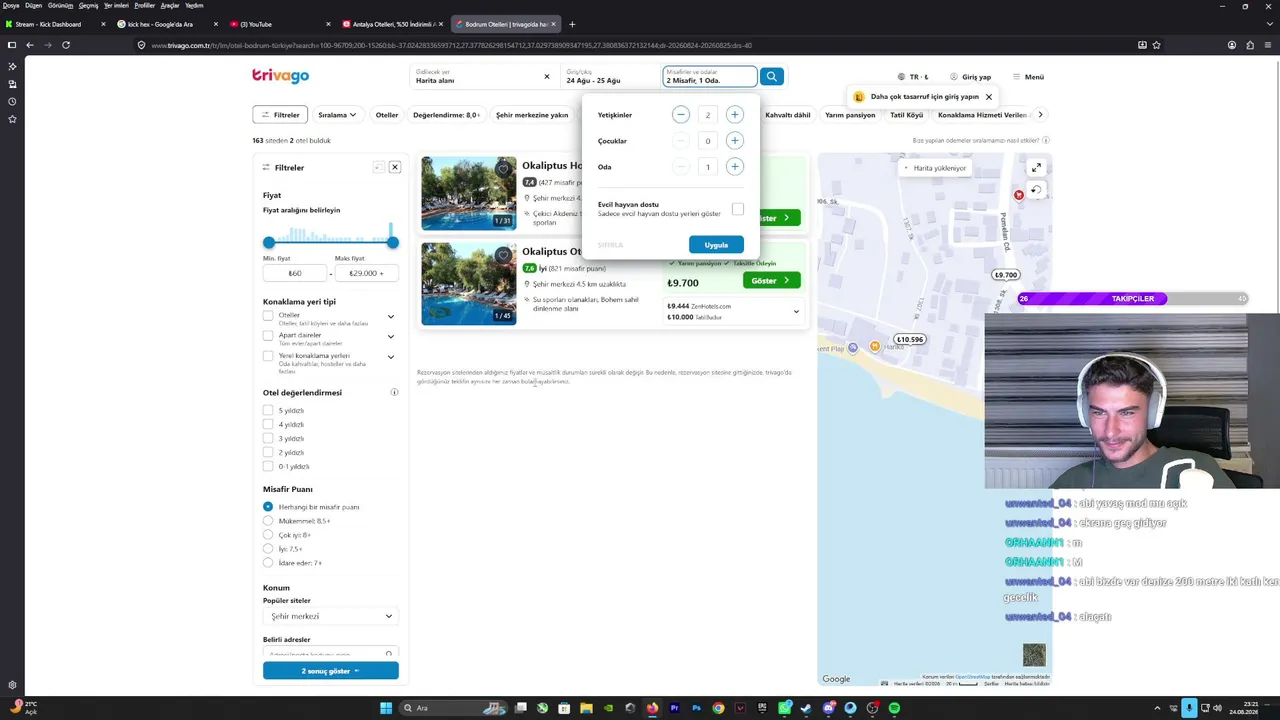Apply the Kahvaltı dâhil filter chip
The width and height of the screenshot is (1280, 720).
coord(788,115)
